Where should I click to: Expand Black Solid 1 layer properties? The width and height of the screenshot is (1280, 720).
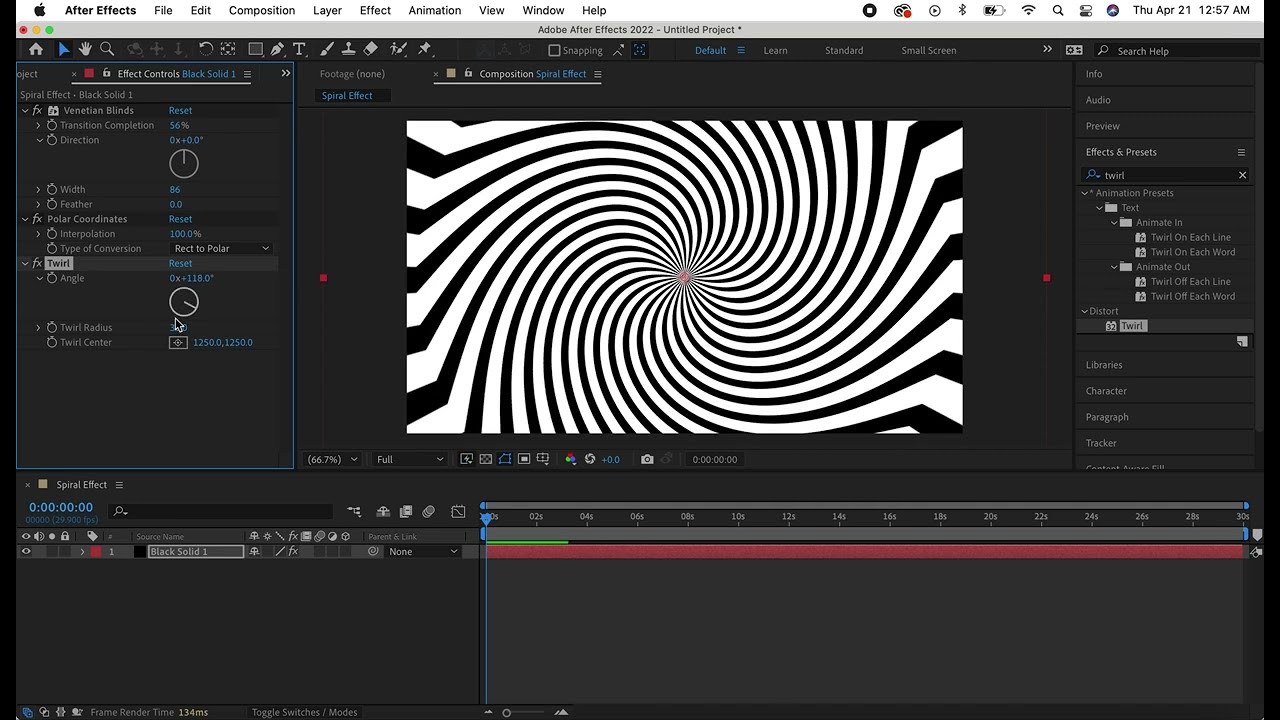coord(82,551)
